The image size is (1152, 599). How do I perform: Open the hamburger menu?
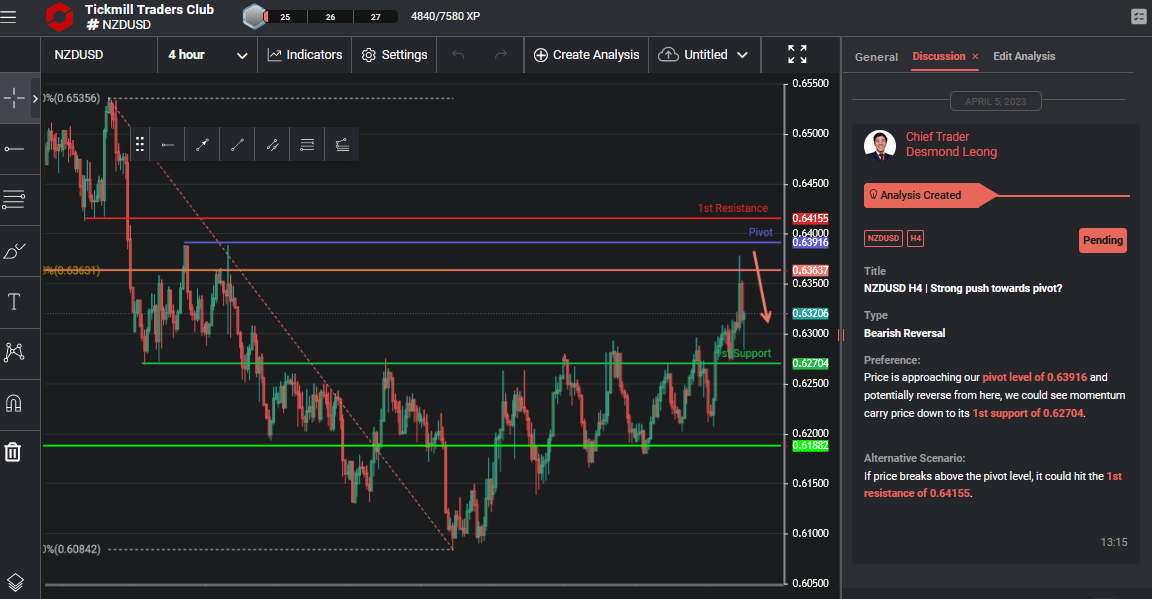[x=9, y=16]
